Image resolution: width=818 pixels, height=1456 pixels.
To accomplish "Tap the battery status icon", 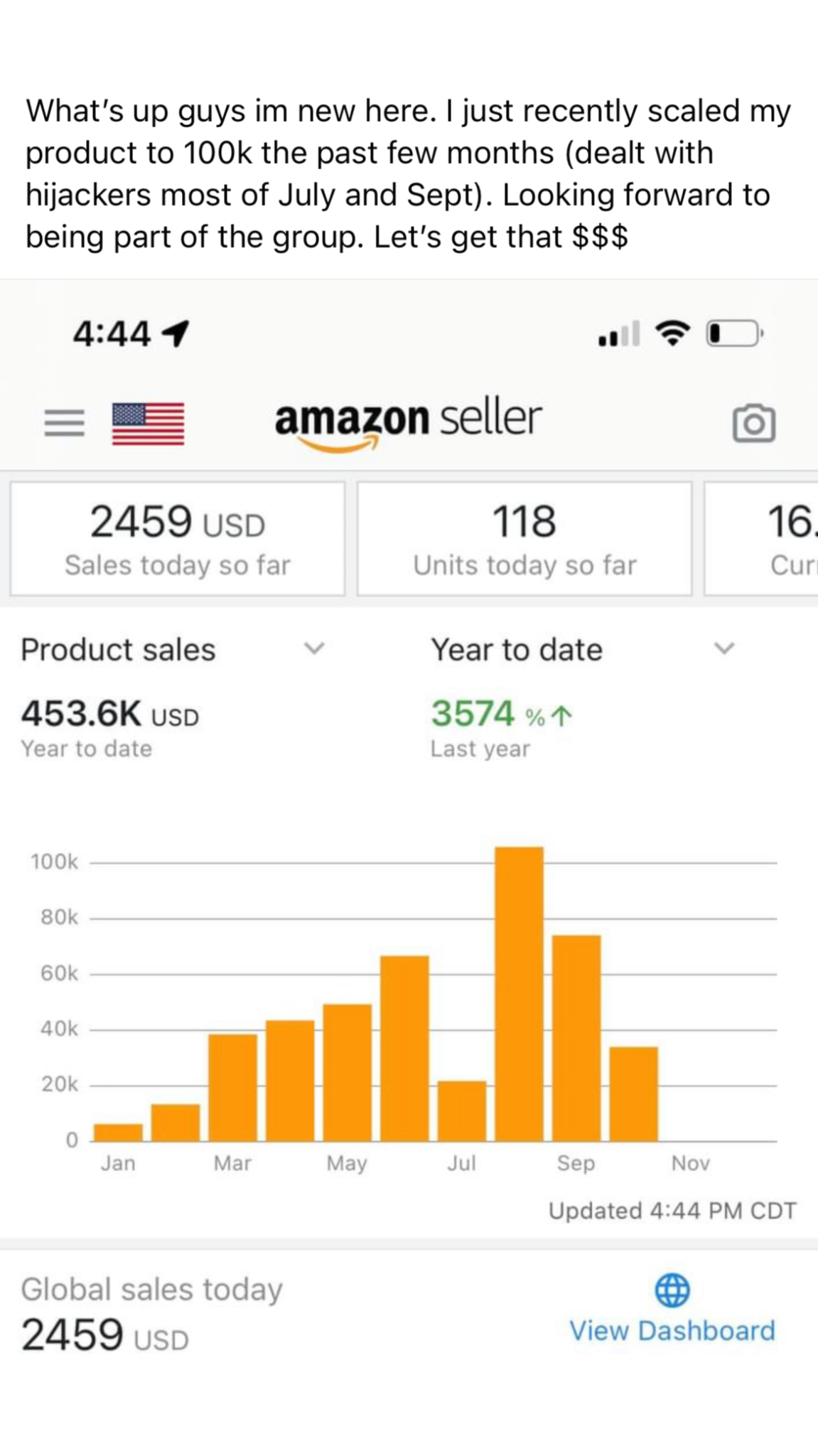I will coord(733,333).
